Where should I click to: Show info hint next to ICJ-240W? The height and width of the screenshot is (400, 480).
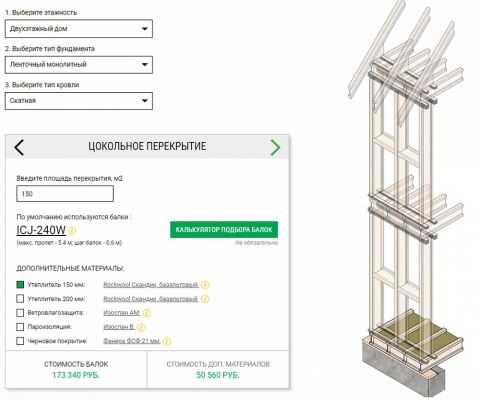click(72, 230)
